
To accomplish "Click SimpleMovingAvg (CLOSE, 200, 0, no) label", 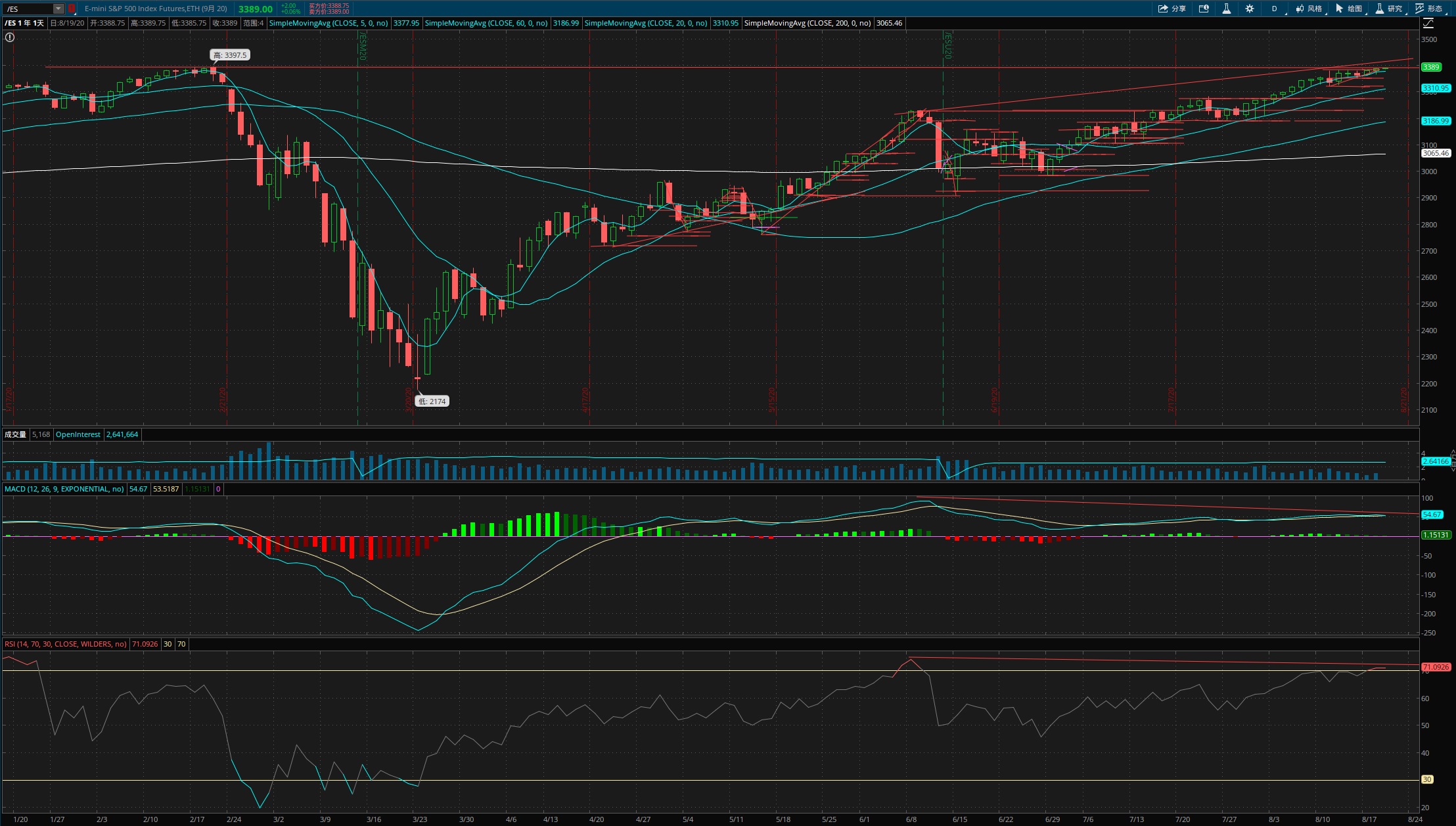I will tap(808, 23).
